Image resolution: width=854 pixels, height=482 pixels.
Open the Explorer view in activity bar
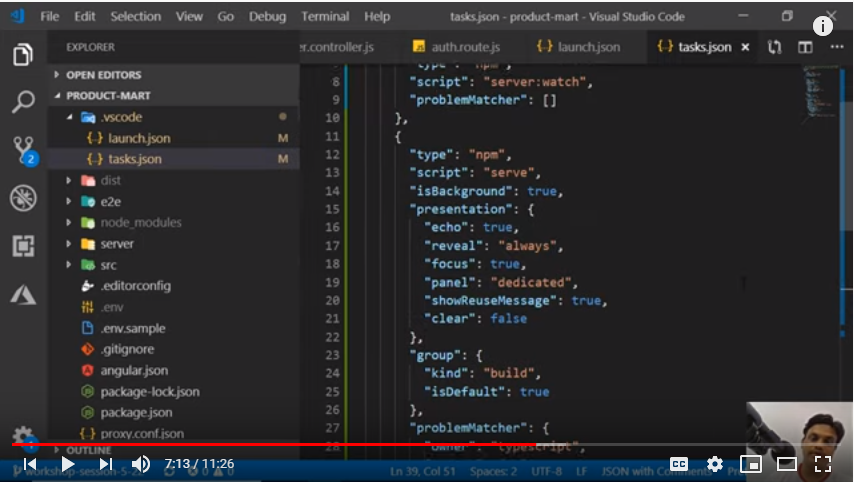click(x=23, y=55)
